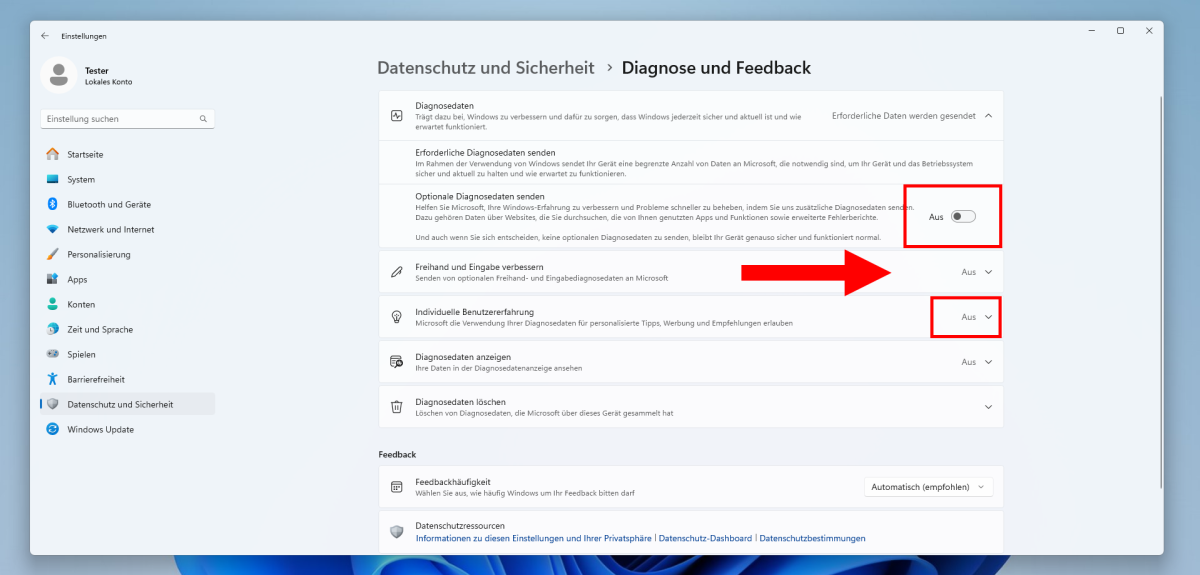Open Barrierefreiheit settings category
Image resolution: width=1200 pixels, height=575 pixels.
(128, 379)
